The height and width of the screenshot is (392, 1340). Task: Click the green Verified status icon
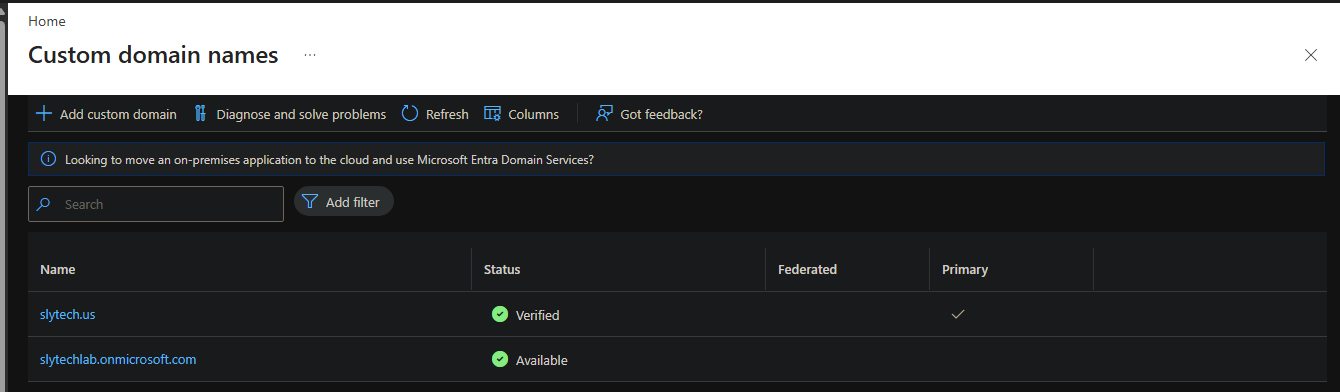tap(500, 314)
